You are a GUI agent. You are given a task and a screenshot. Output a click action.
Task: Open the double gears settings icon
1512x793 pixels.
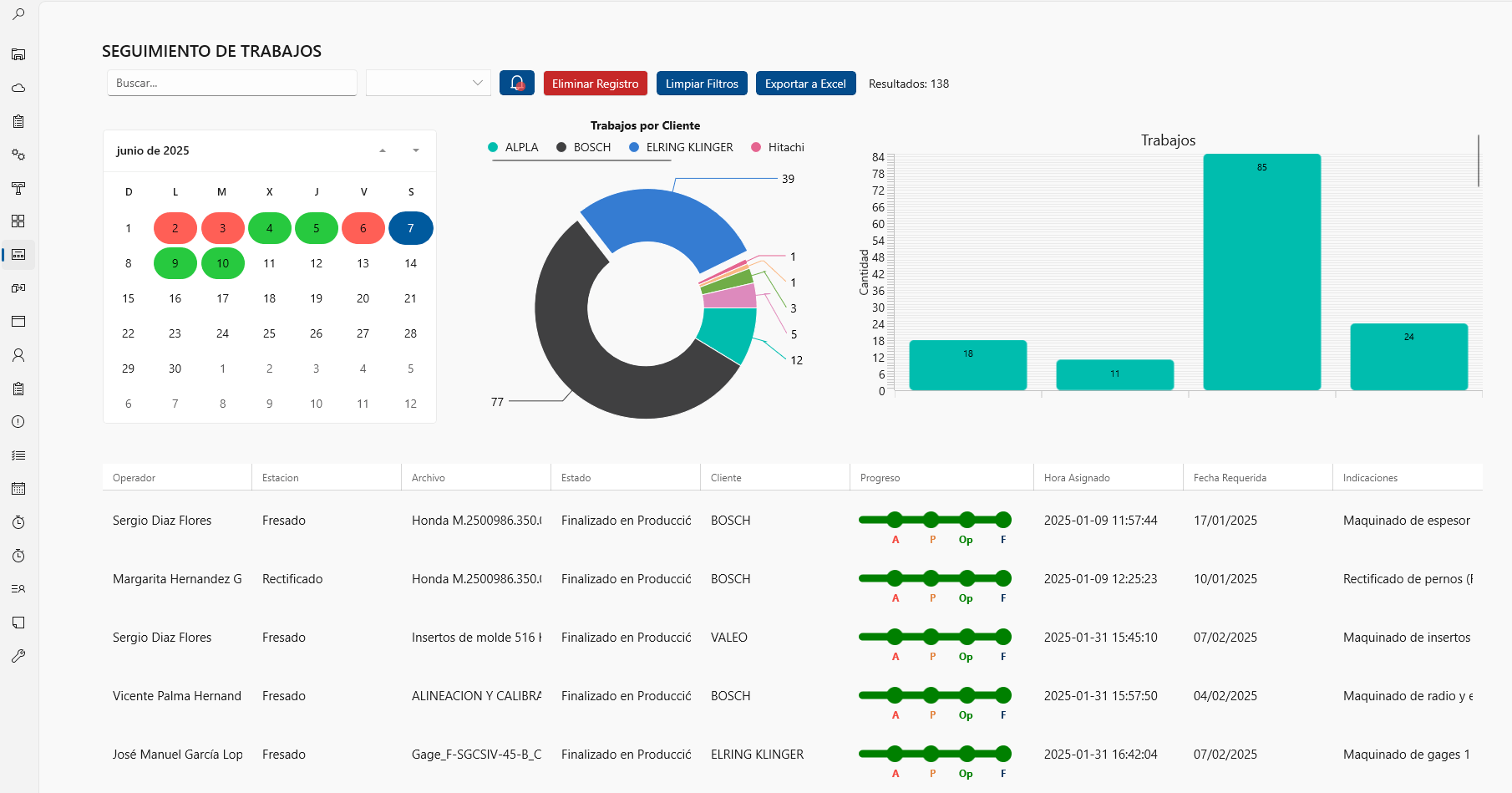point(18,155)
